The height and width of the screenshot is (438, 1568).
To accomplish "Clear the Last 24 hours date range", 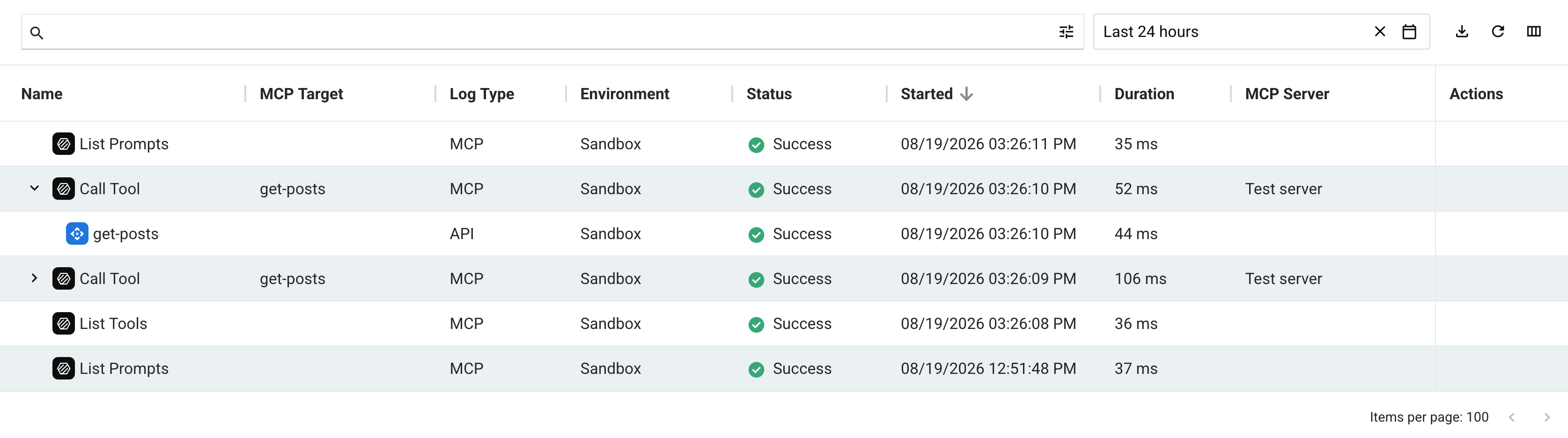I will click(x=1380, y=32).
